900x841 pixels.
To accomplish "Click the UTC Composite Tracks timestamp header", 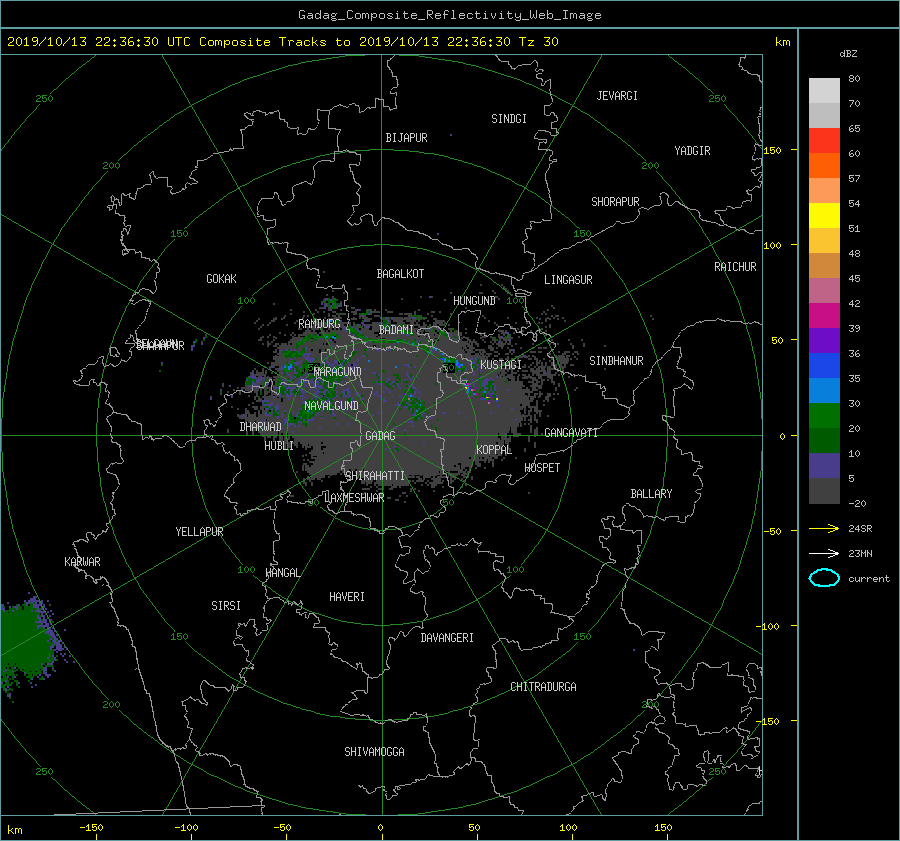I will coord(283,42).
